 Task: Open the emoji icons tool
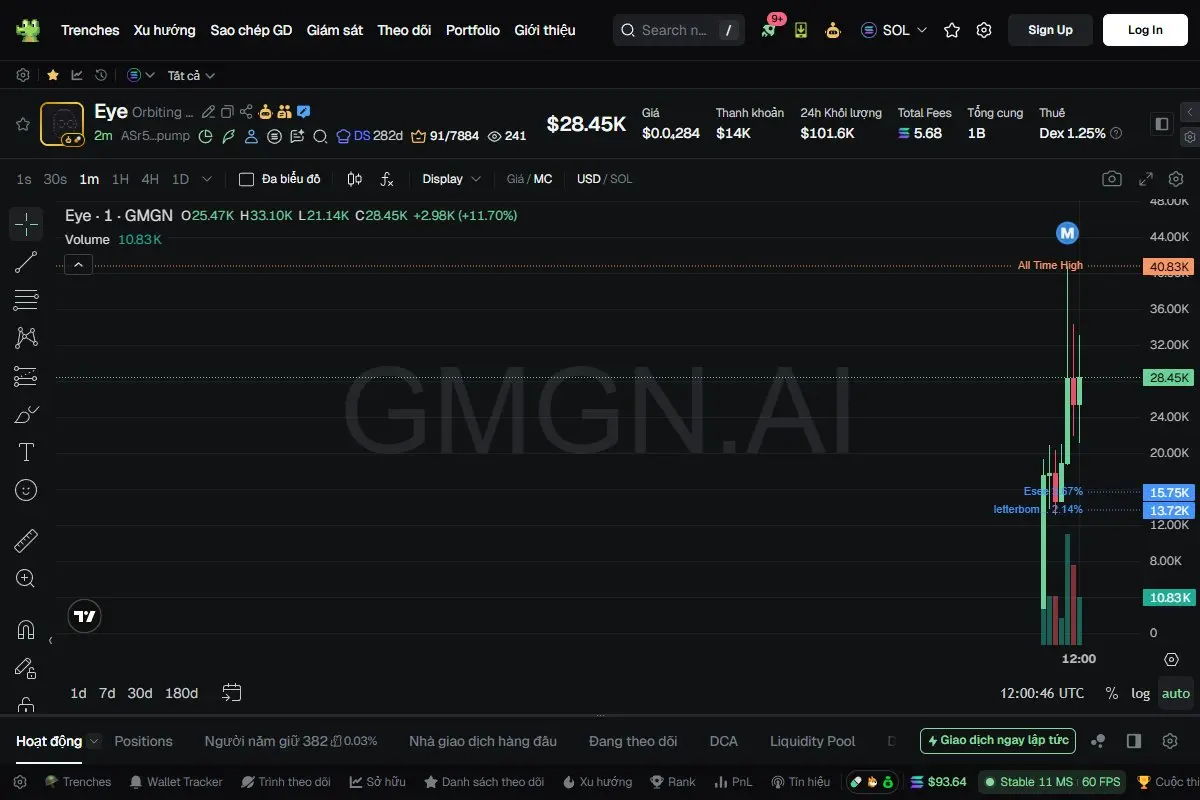point(26,490)
